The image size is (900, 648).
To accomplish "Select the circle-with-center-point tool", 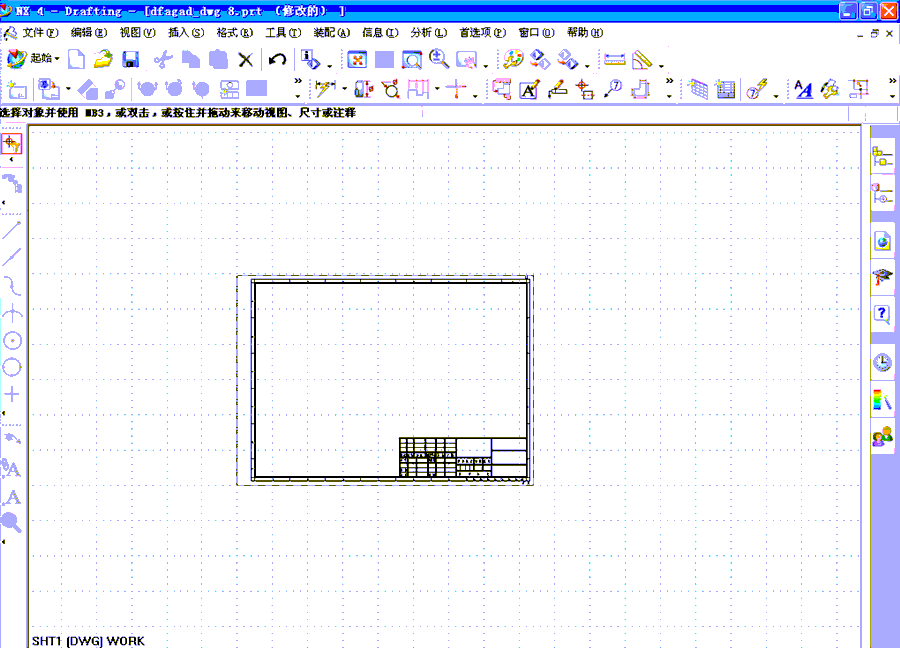I will click(x=12, y=340).
